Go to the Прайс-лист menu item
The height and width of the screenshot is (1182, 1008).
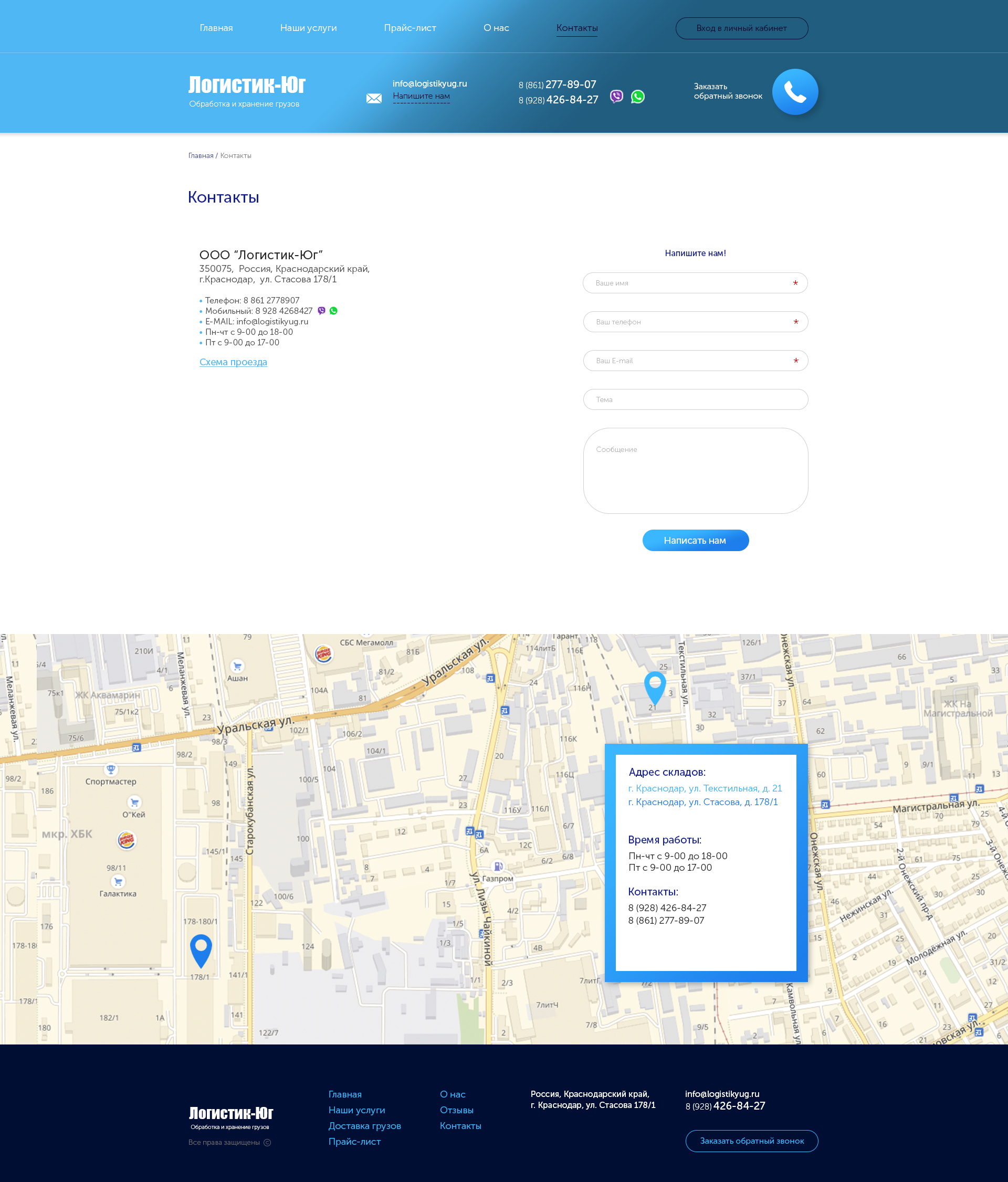pyautogui.click(x=409, y=28)
